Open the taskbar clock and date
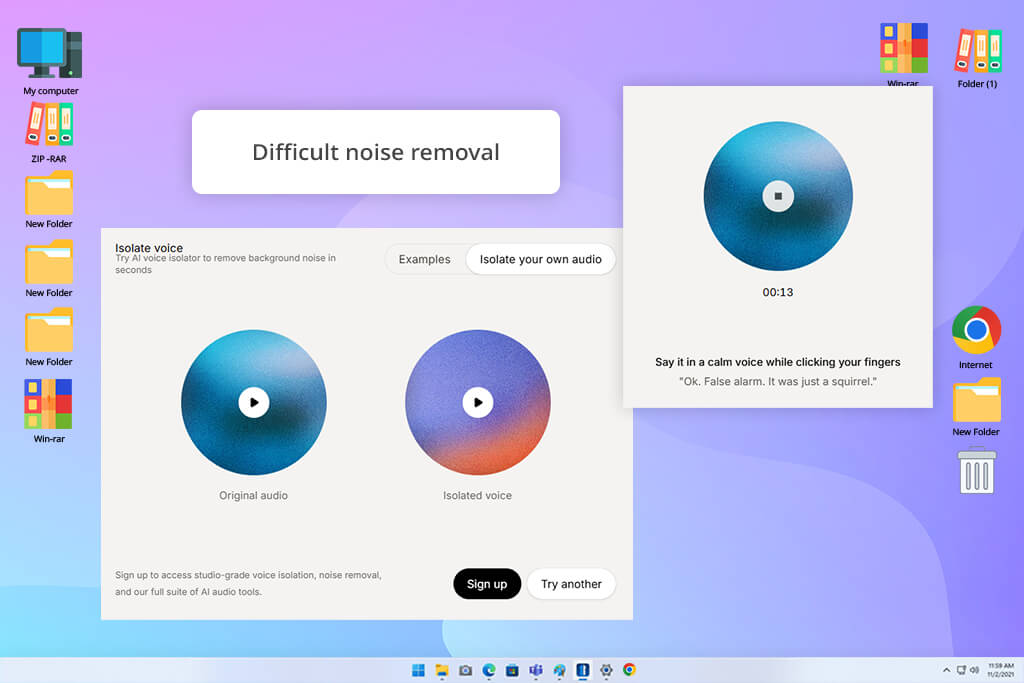The width and height of the screenshot is (1024, 683). coord(1000,670)
